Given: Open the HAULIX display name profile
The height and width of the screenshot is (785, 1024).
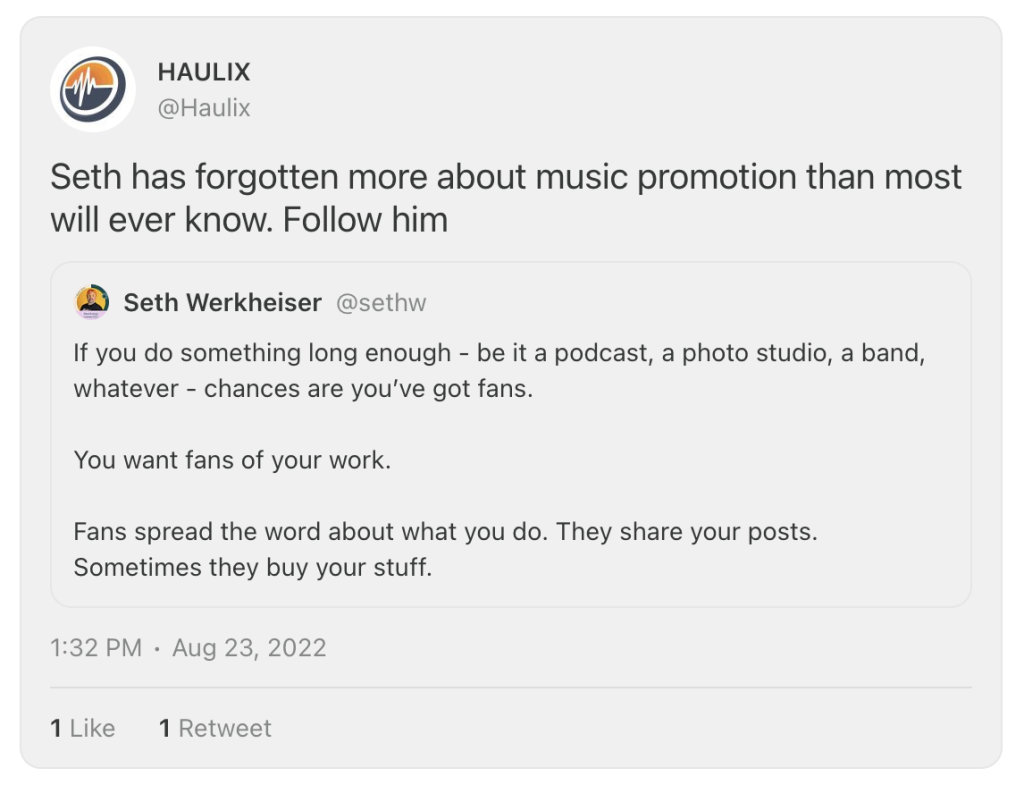Looking at the screenshot, I should tap(204, 72).
